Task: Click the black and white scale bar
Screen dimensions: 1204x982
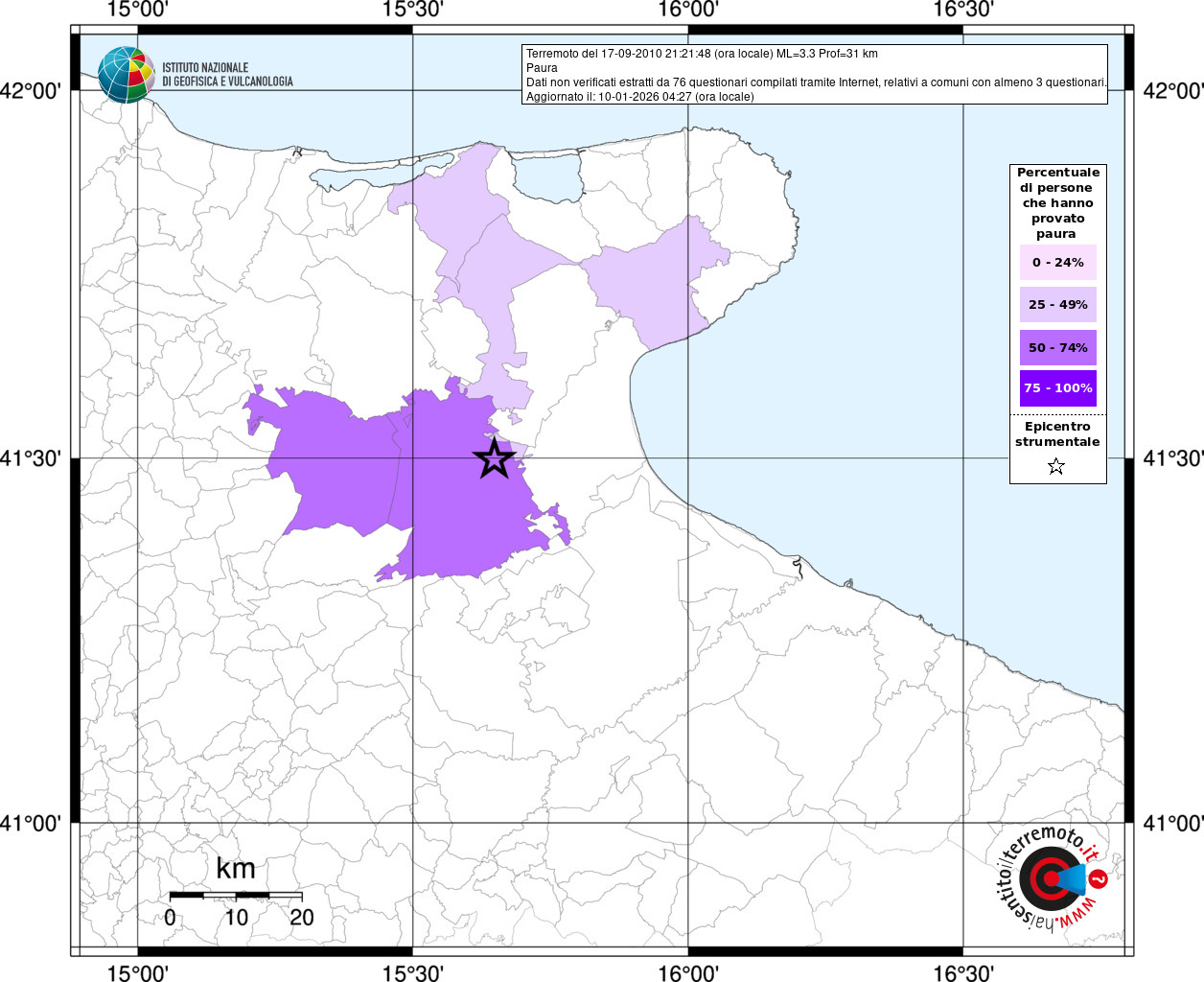Action: pos(236,895)
